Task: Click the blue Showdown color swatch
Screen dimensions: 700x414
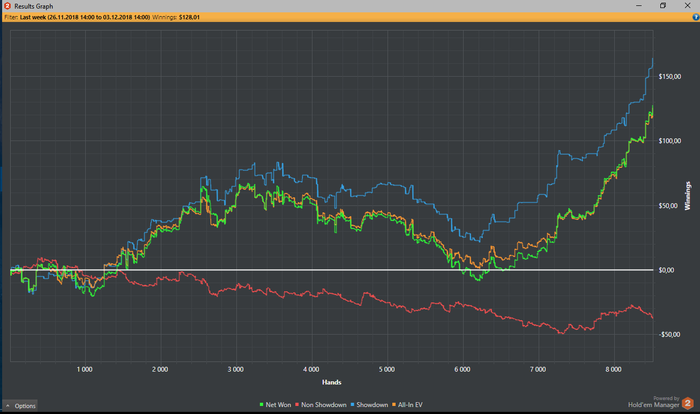Action: pos(353,405)
